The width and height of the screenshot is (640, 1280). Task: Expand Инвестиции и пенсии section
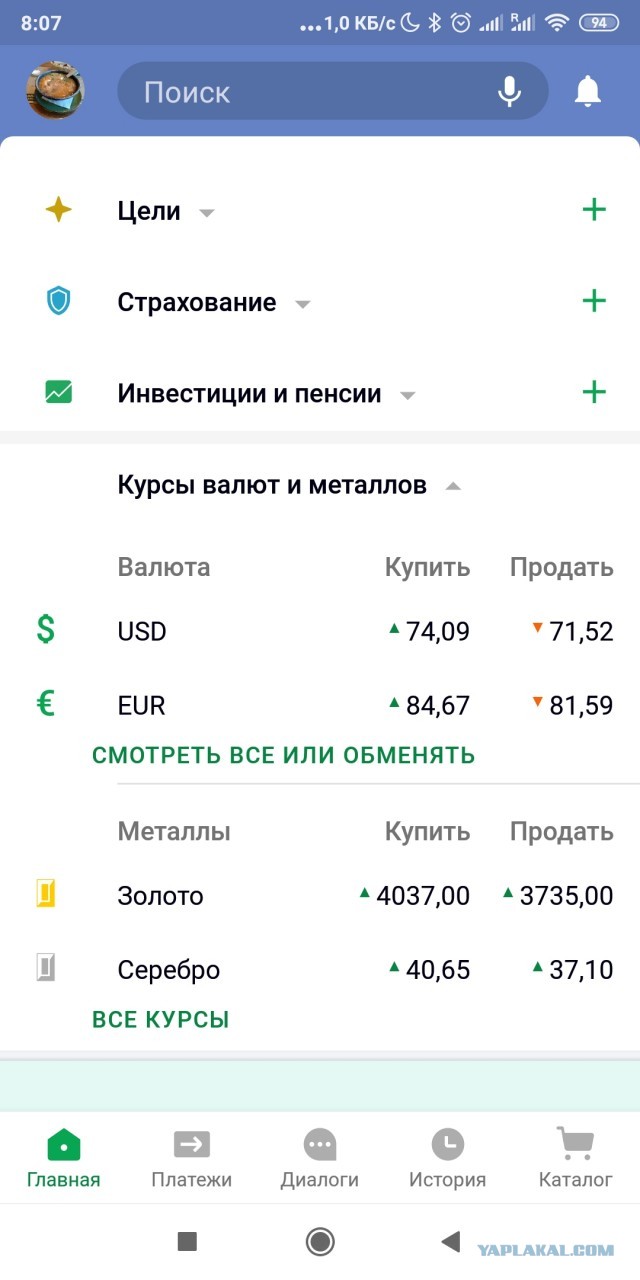[x=265, y=393]
